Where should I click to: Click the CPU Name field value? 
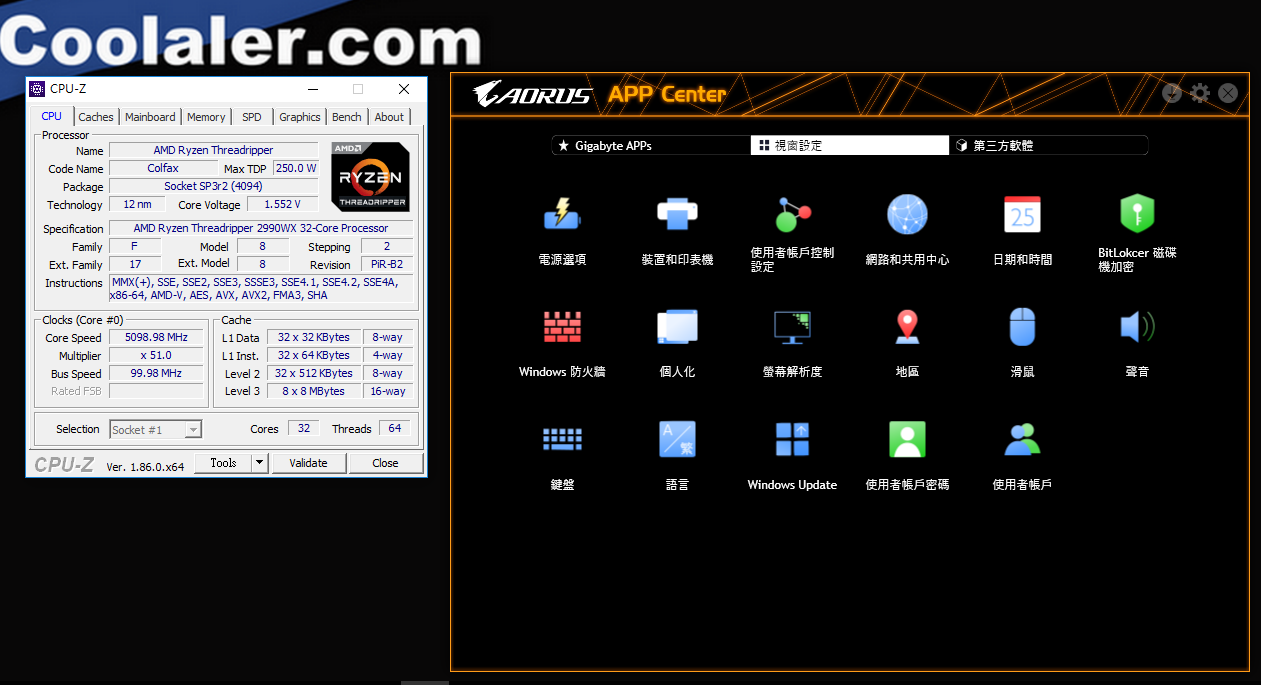pyautogui.click(x=213, y=151)
